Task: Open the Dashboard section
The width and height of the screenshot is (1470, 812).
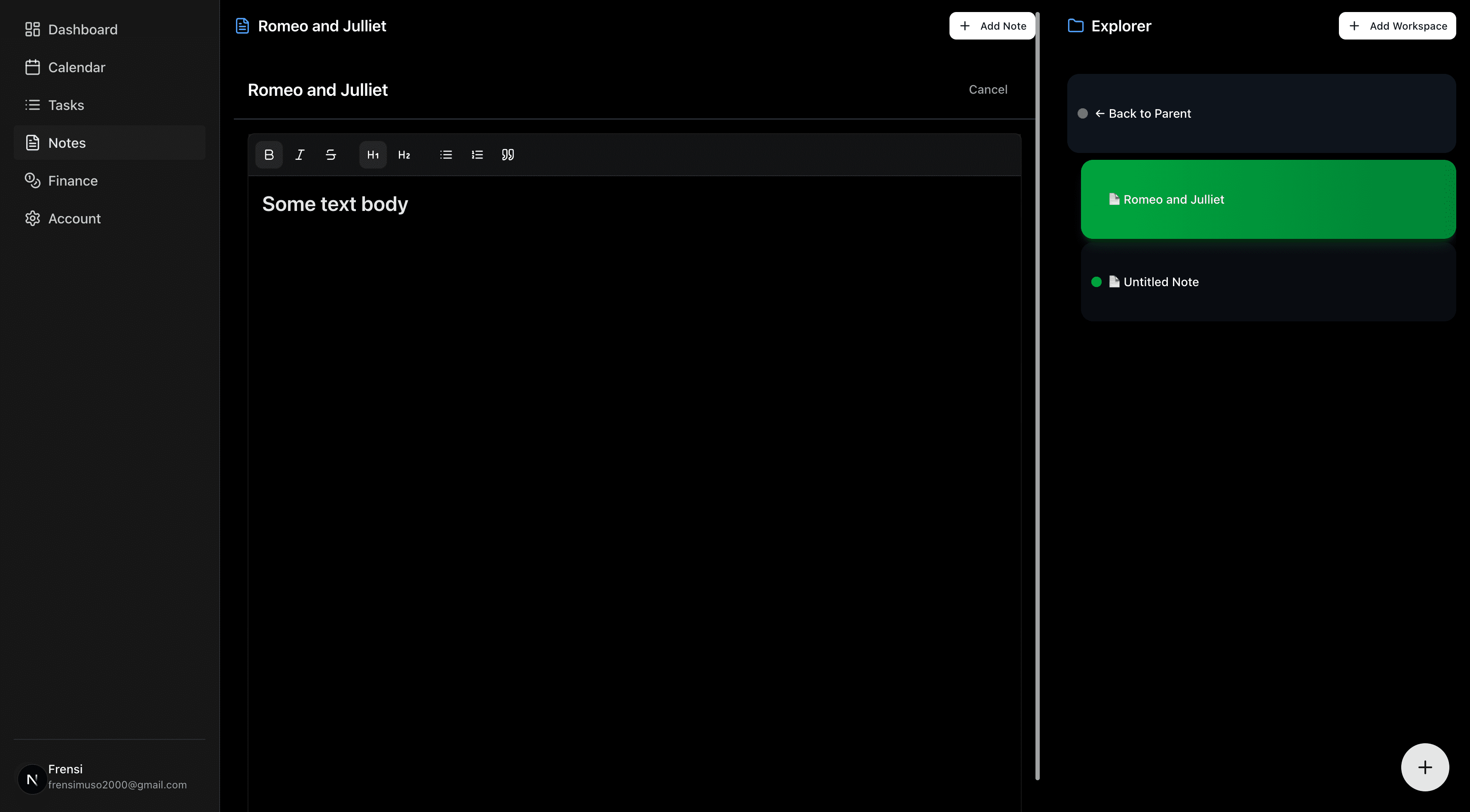Action: pyautogui.click(x=82, y=29)
